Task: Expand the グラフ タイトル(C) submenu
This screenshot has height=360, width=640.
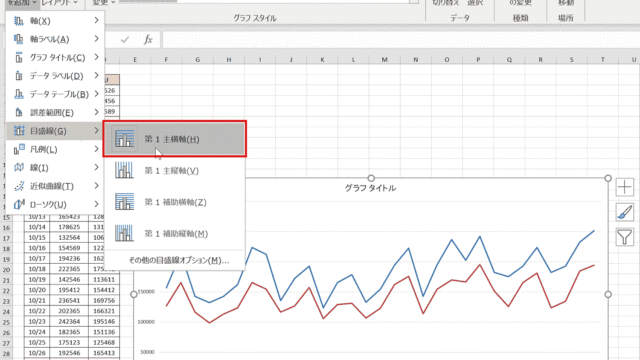Action: pyautogui.click(x=55, y=57)
